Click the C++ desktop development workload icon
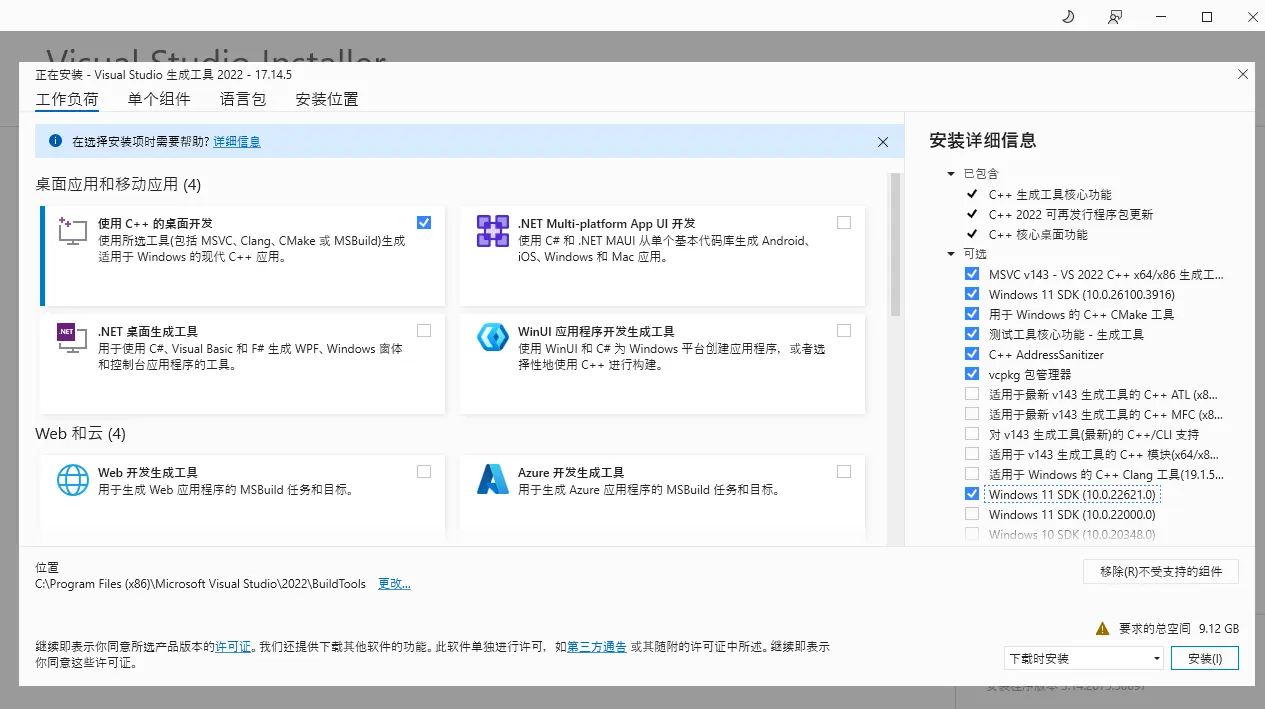 [x=72, y=231]
